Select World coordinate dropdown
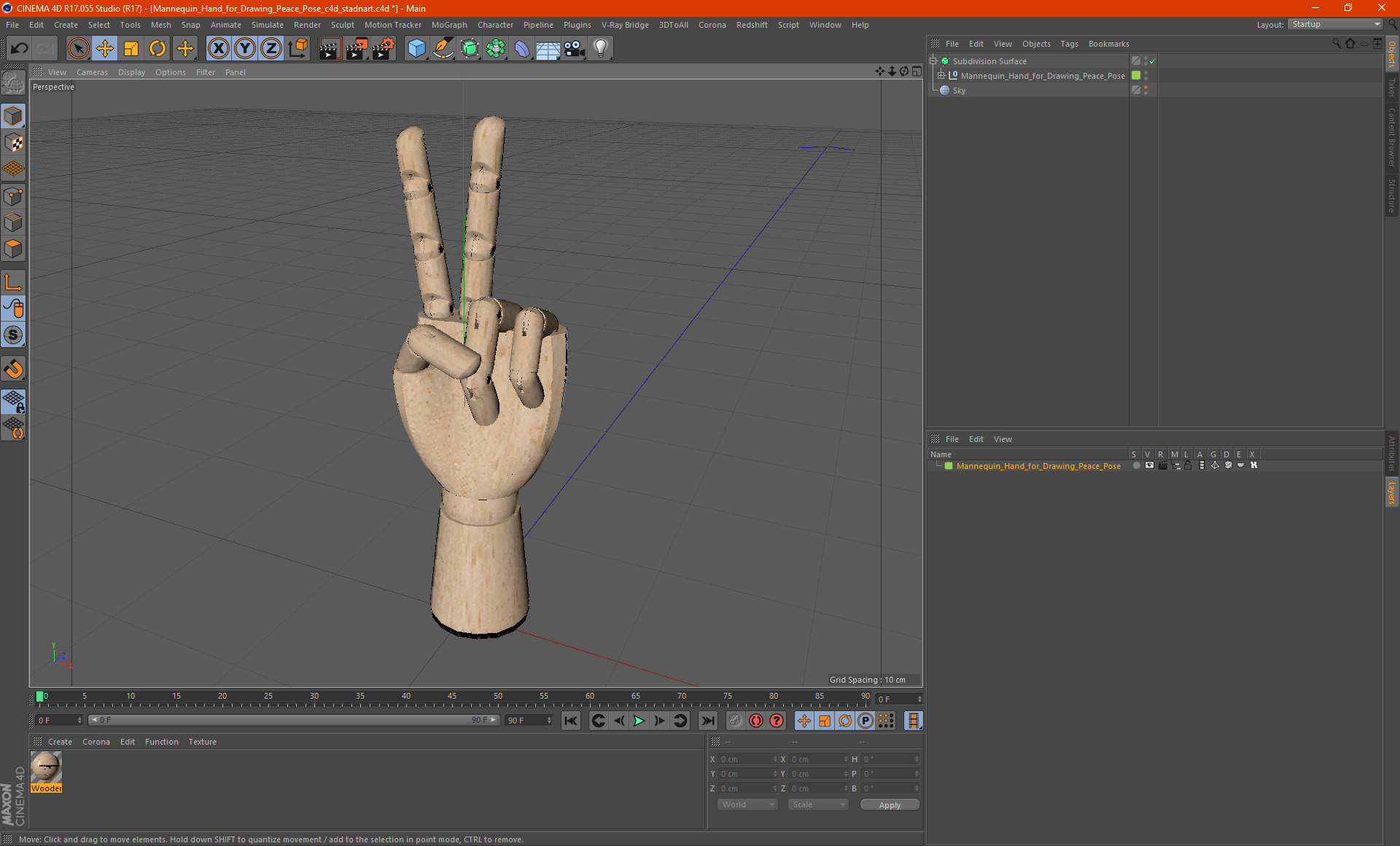 click(x=745, y=805)
